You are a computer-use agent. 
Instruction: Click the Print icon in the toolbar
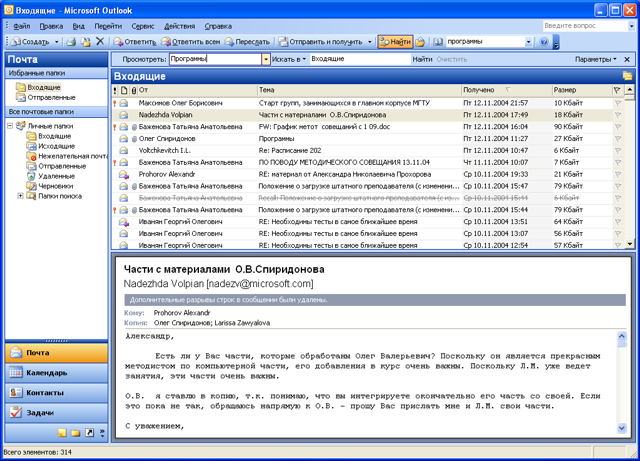click(x=71, y=41)
